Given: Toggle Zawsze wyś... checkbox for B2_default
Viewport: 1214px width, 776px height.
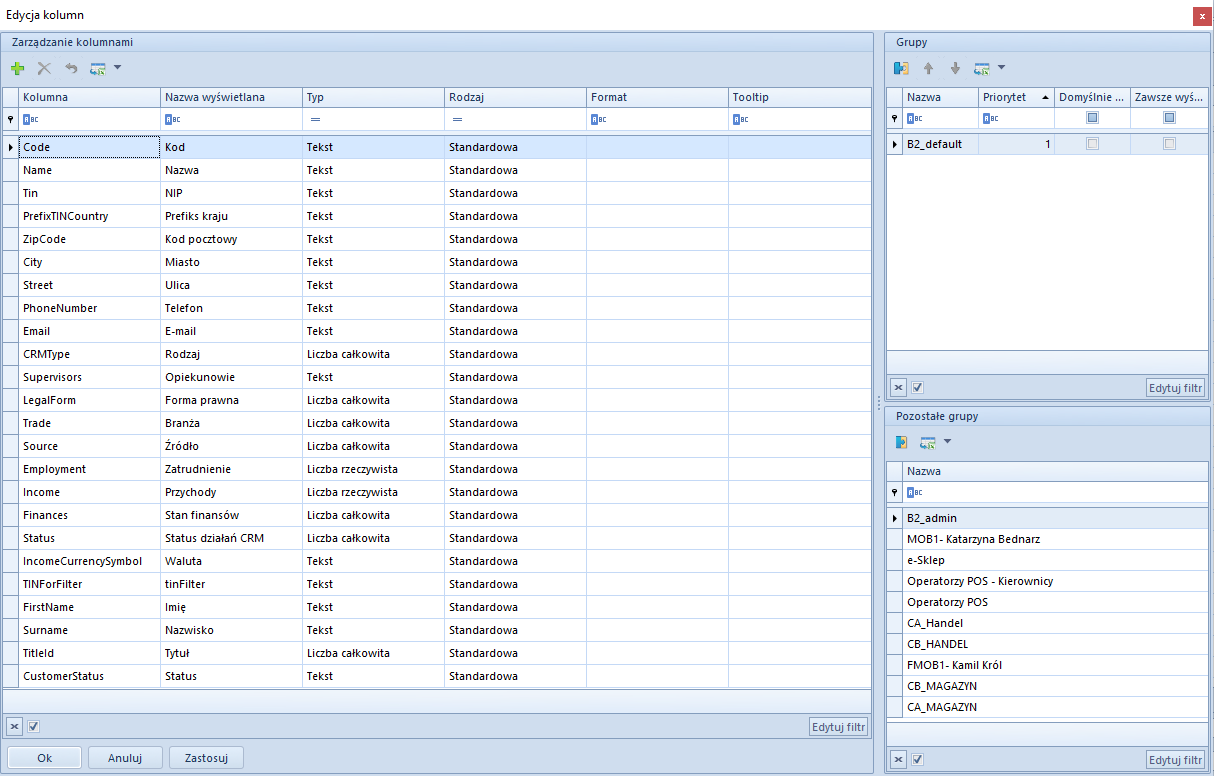Looking at the screenshot, I should 1169,144.
